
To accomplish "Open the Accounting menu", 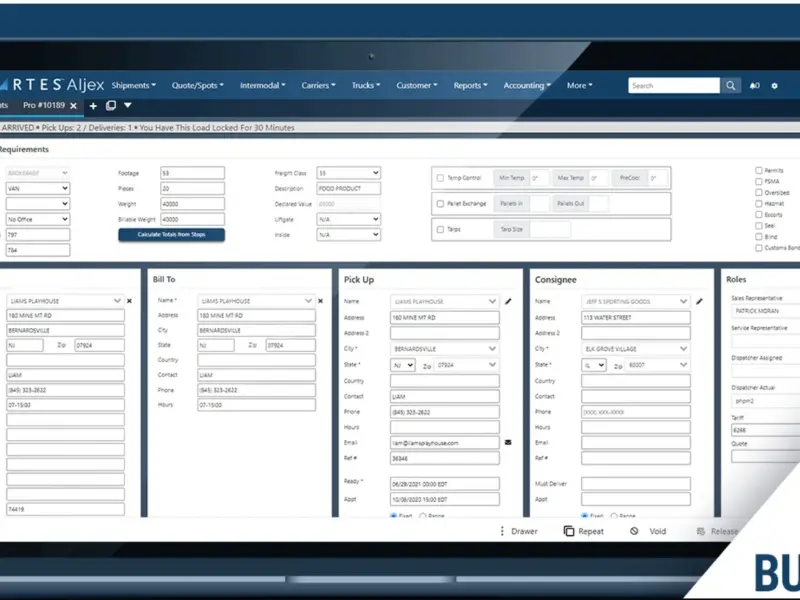I will pos(527,85).
